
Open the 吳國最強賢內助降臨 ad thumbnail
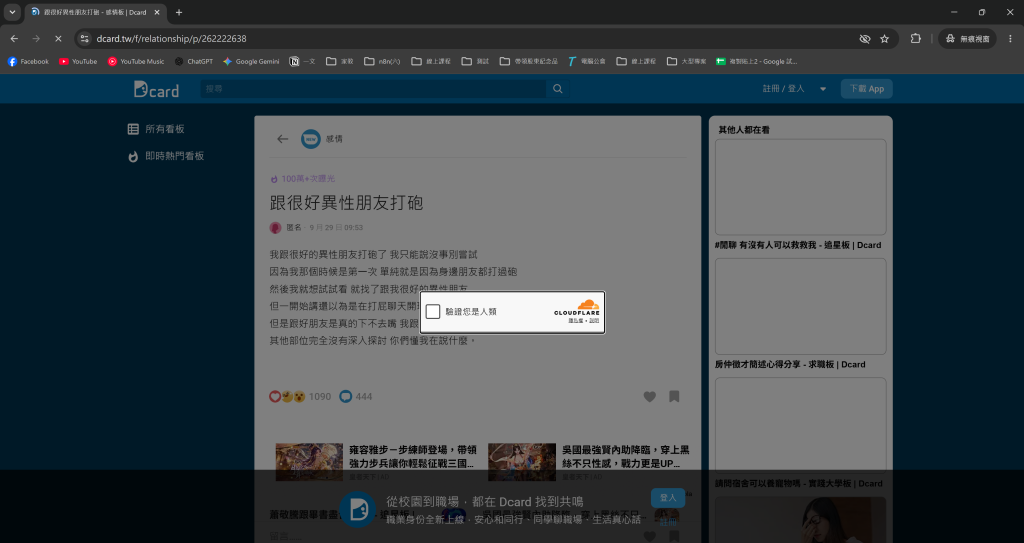(x=522, y=462)
